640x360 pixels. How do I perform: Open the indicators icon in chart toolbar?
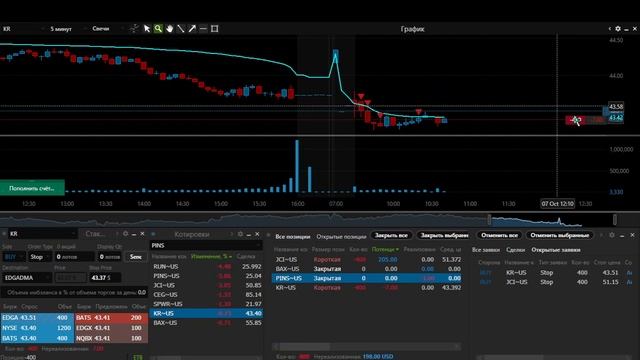pyautogui.click(x=134, y=29)
